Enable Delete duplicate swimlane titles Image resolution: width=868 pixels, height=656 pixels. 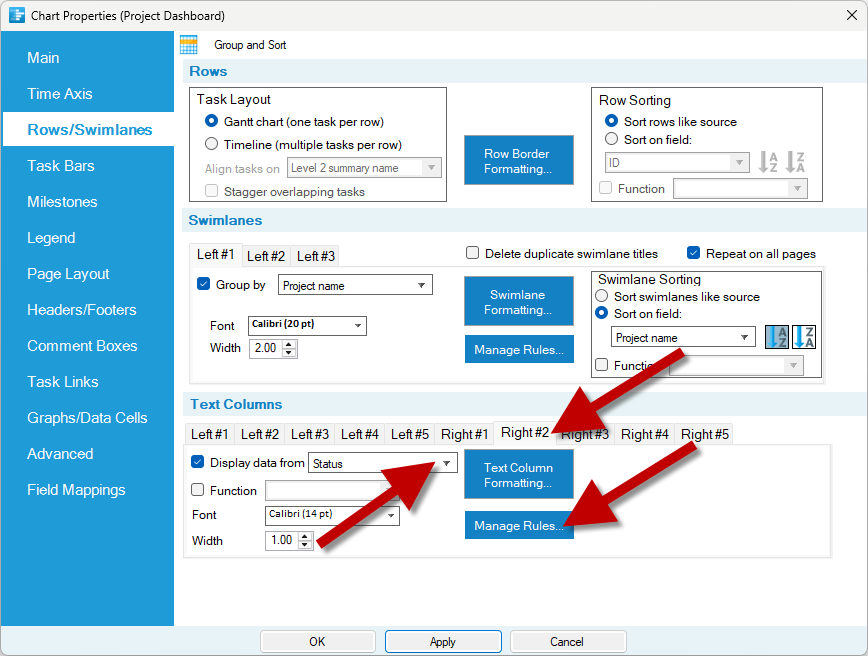pyautogui.click(x=472, y=253)
